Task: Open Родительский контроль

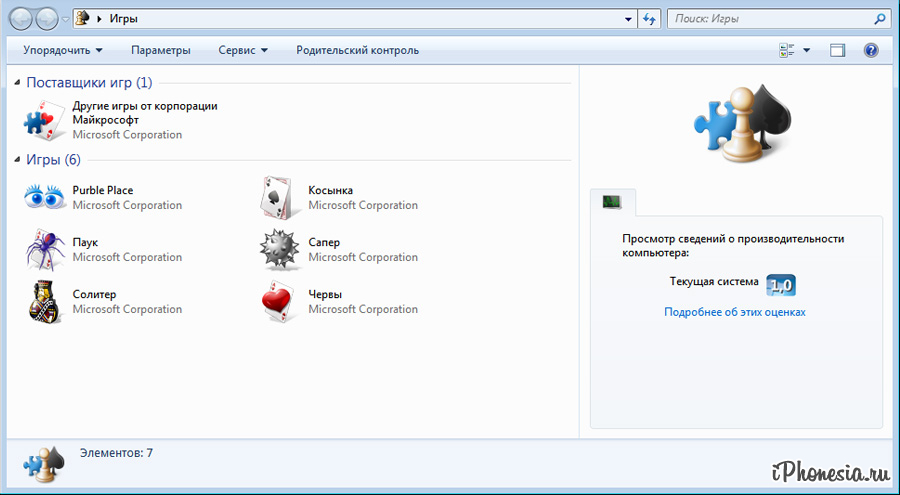Action: pyautogui.click(x=358, y=50)
